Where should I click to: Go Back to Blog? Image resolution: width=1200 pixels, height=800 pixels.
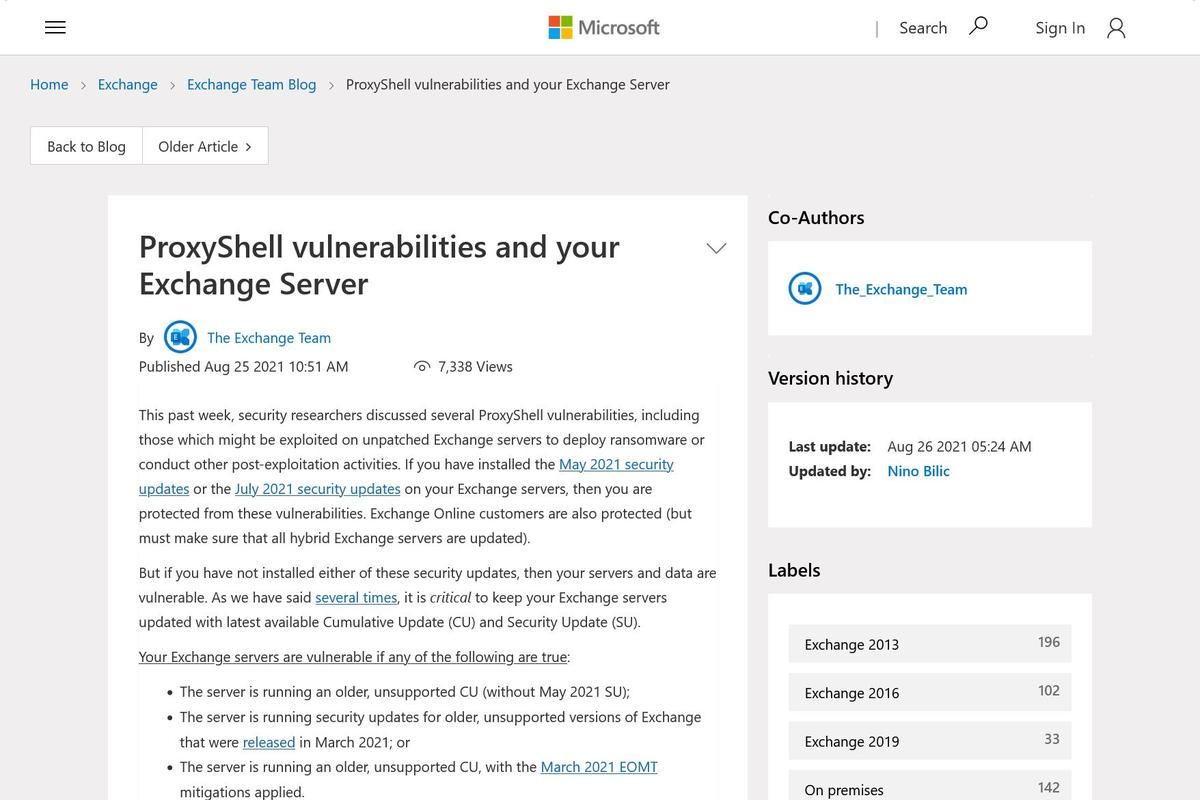pos(86,146)
